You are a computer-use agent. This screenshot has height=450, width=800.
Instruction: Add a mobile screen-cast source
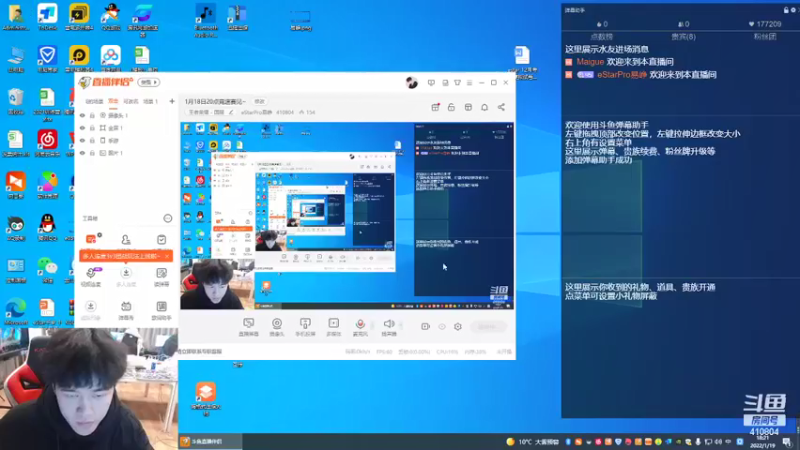pos(305,327)
